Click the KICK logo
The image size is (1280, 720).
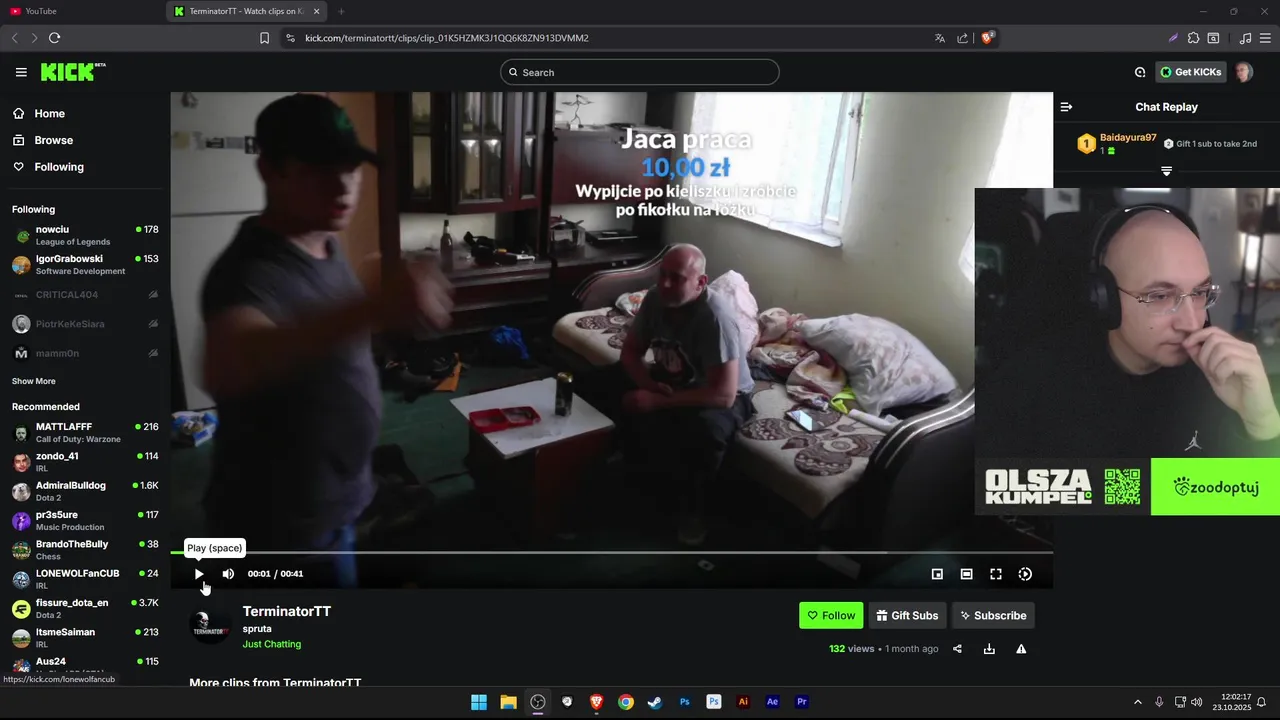pyautogui.click(x=73, y=72)
